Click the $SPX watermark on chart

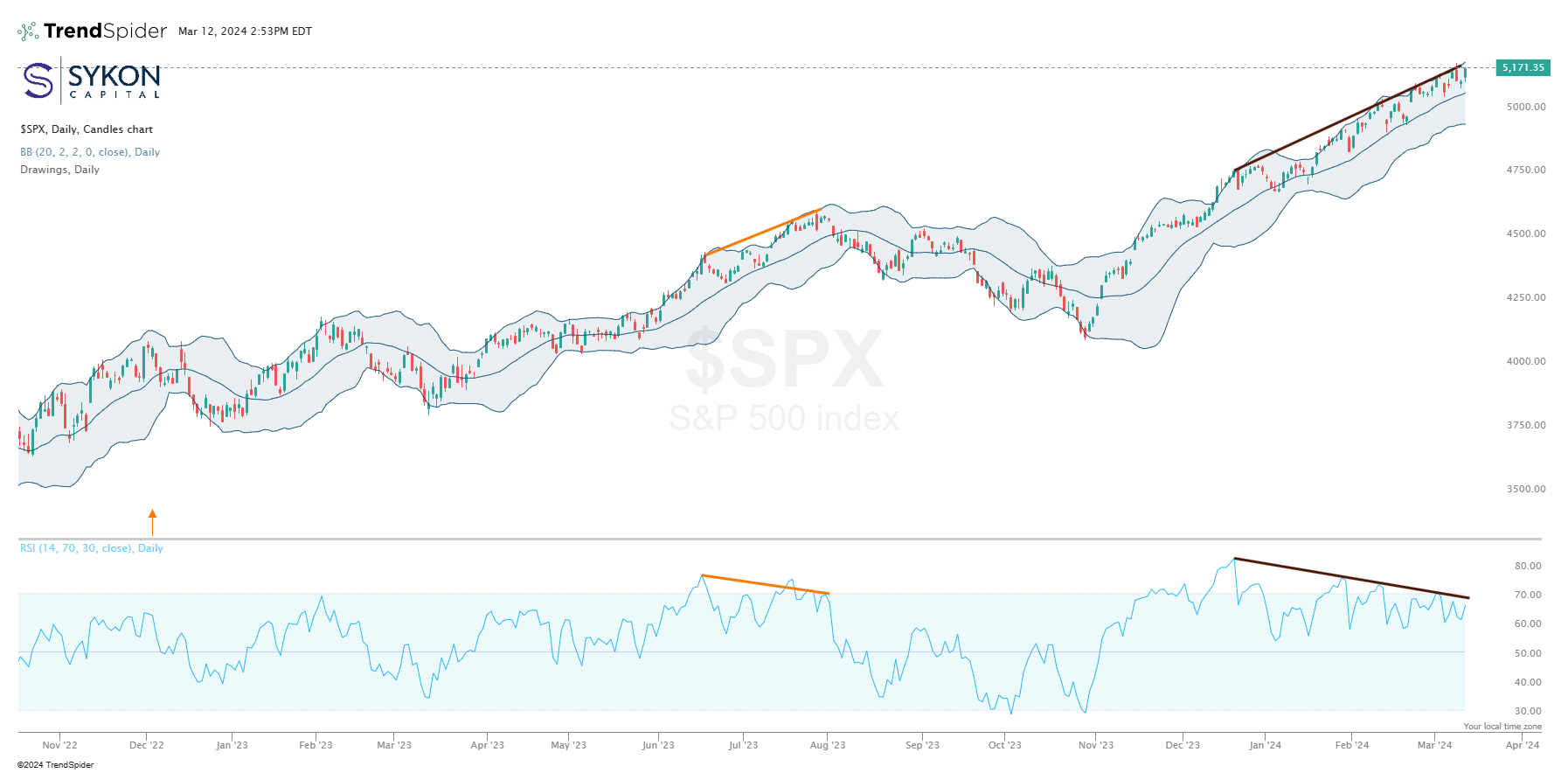[784, 359]
